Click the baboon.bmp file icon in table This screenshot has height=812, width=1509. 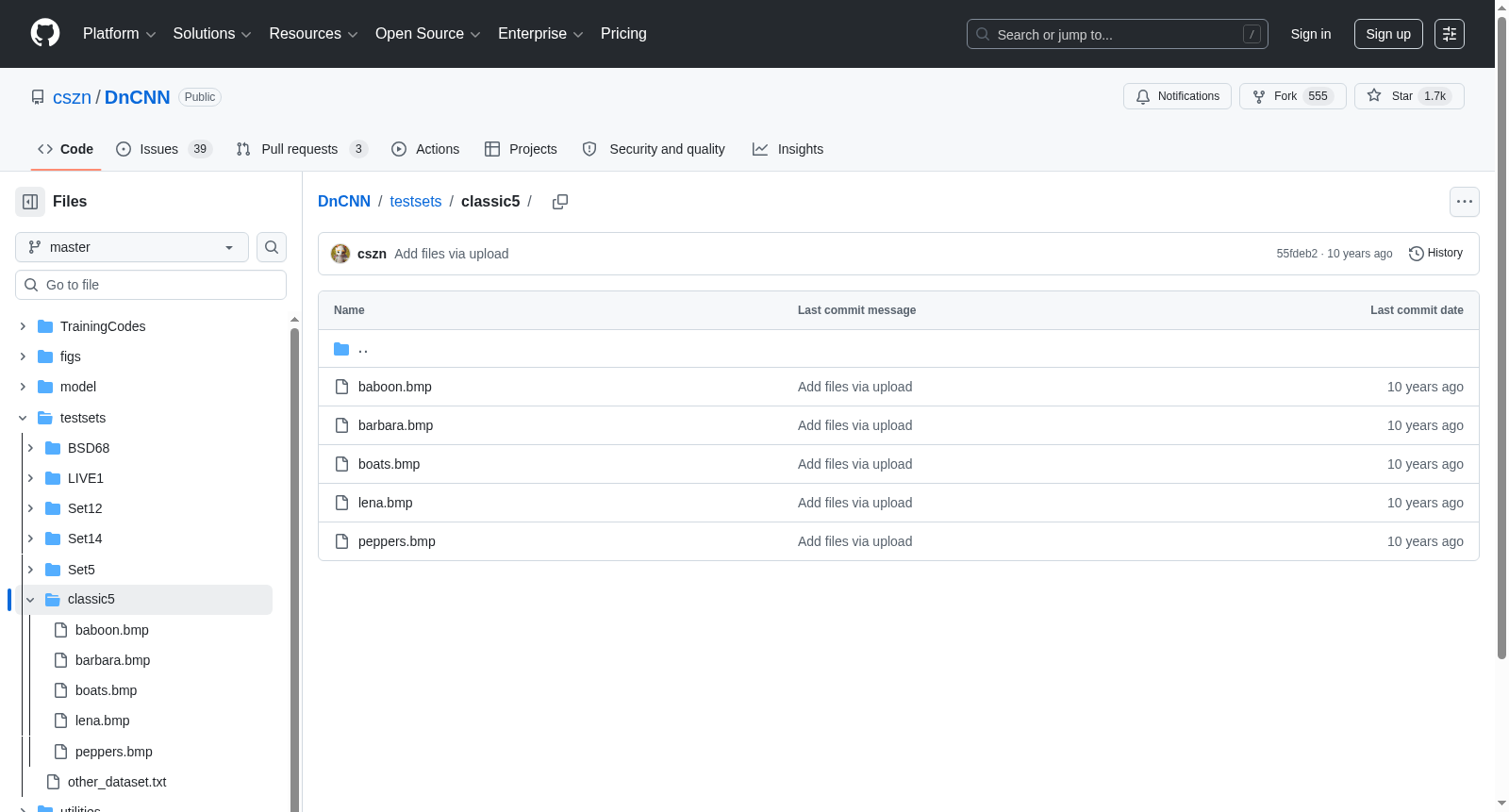pos(342,387)
